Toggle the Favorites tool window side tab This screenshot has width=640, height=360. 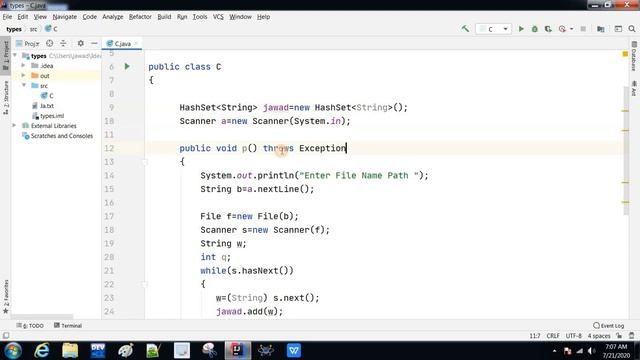(5, 297)
